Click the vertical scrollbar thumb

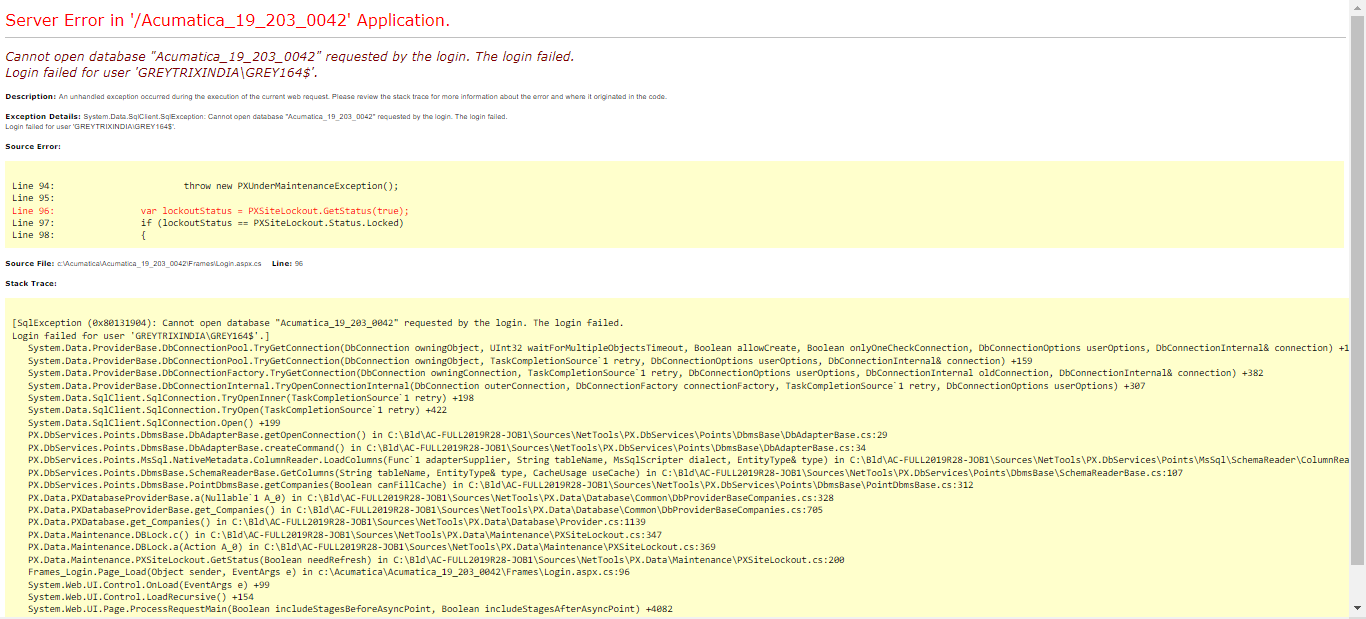1357,288
